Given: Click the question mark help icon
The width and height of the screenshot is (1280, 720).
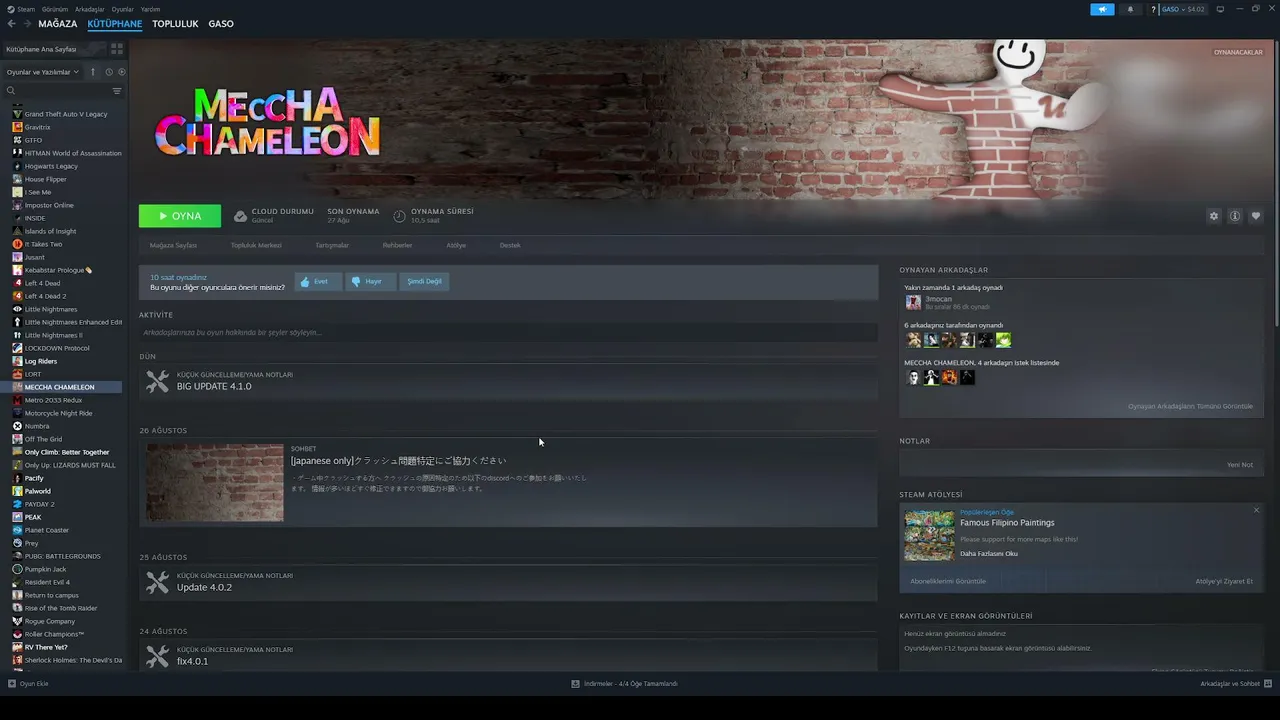Looking at the screenshot, I should [1153, 9].
